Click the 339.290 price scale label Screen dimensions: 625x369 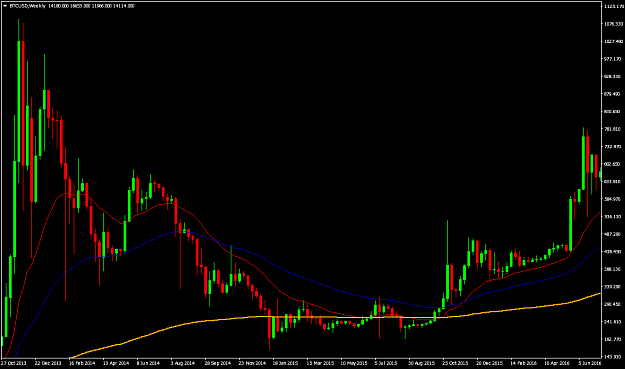click(613, 287)
